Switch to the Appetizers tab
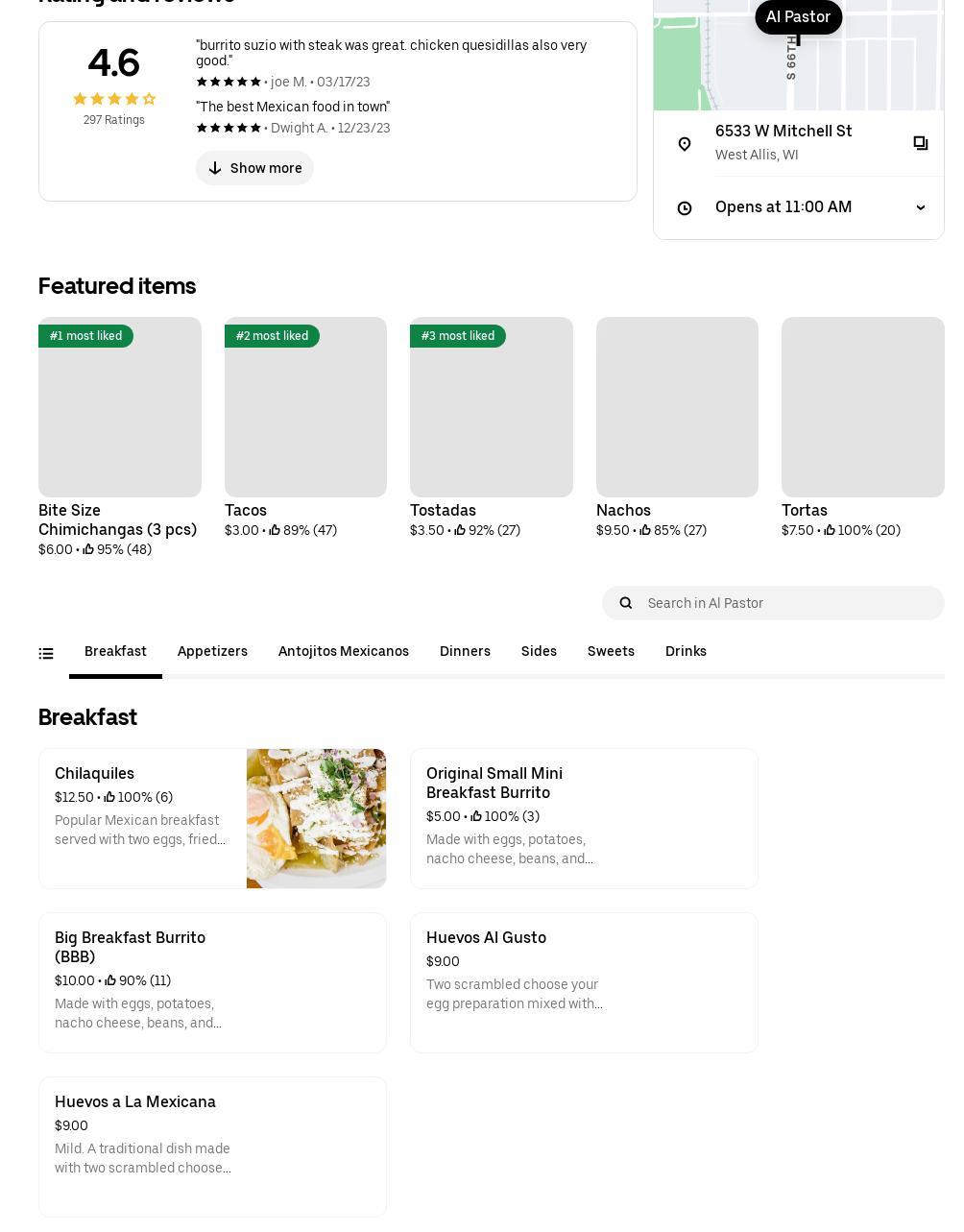The width and height of the screenshot is (964, 1232). tap(212, 651)
